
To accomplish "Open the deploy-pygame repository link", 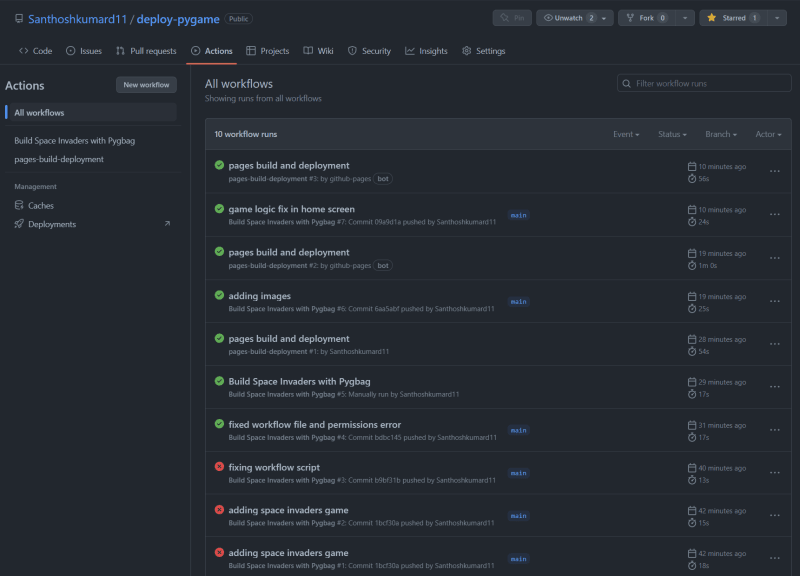I will [x=178, y=19].
